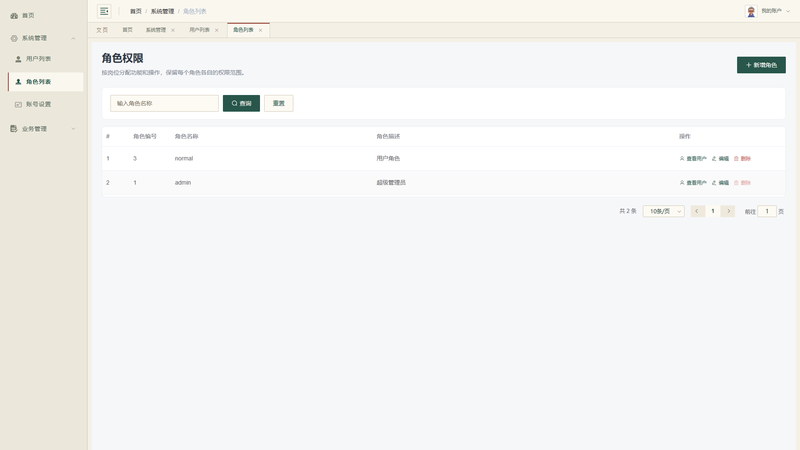
Task: Toggle the sidebar collapse icon in header
Action: 104,11
